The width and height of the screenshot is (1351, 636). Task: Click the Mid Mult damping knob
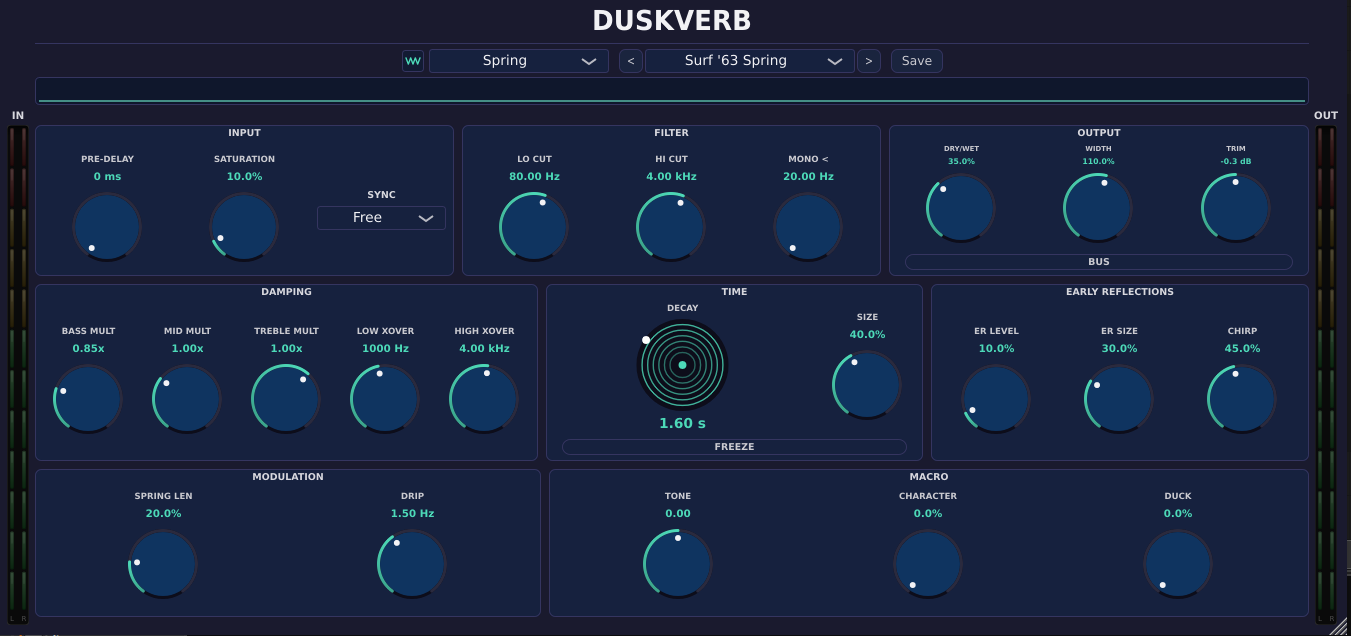tap(187, 399)
